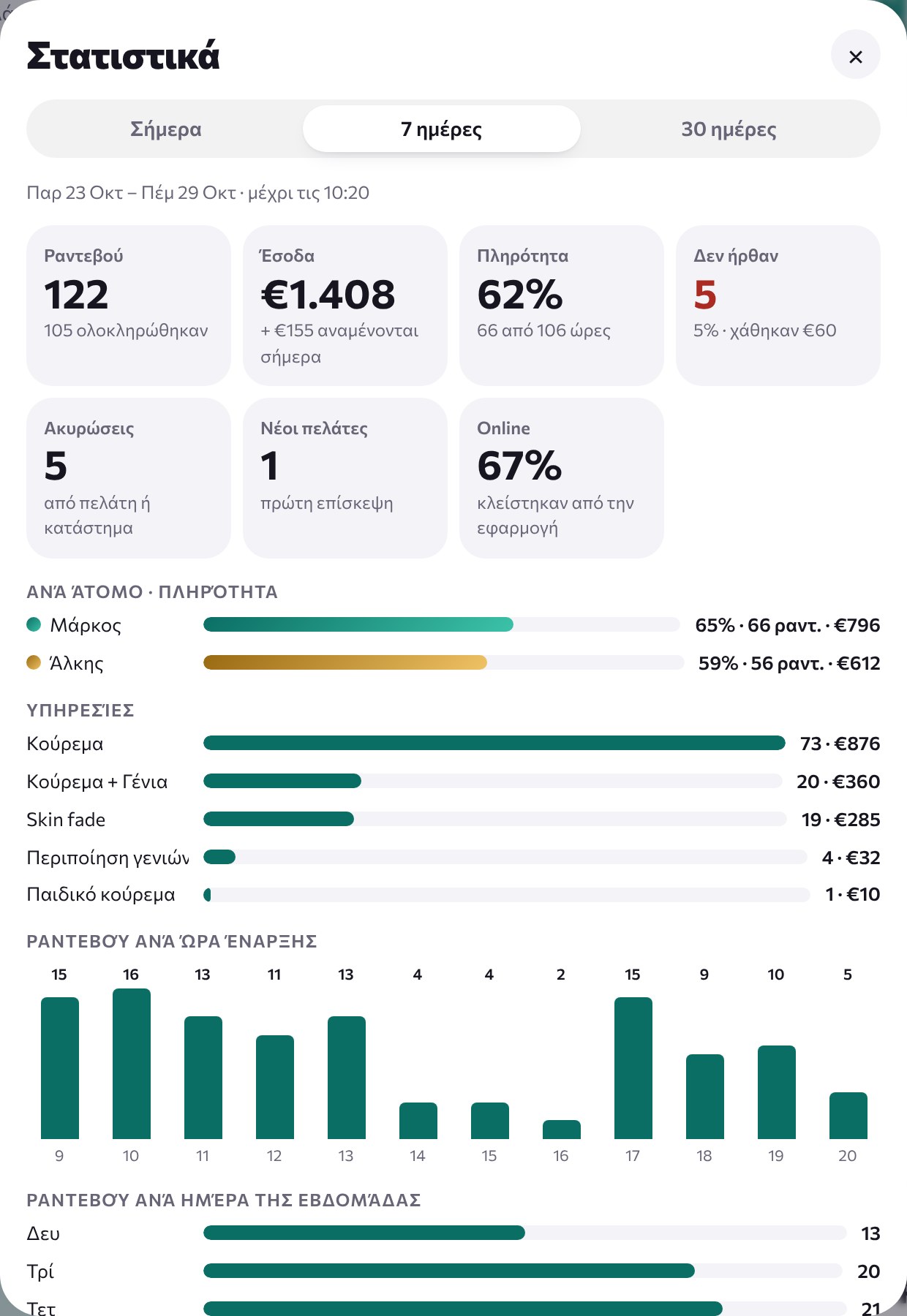Open the Έσοδα €1.408 card

click(x=345, y=306)
